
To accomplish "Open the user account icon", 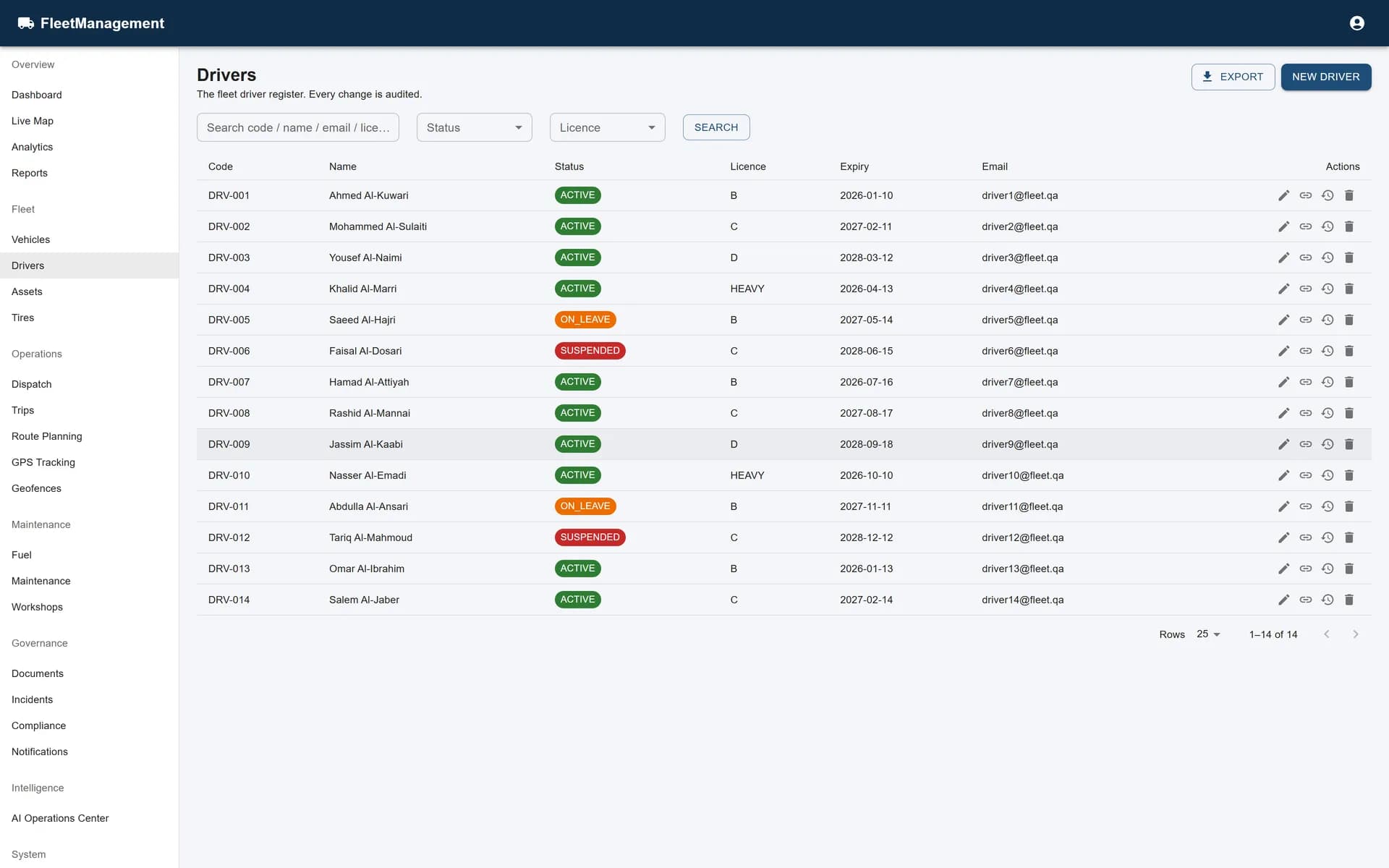I will [1357, 23].
